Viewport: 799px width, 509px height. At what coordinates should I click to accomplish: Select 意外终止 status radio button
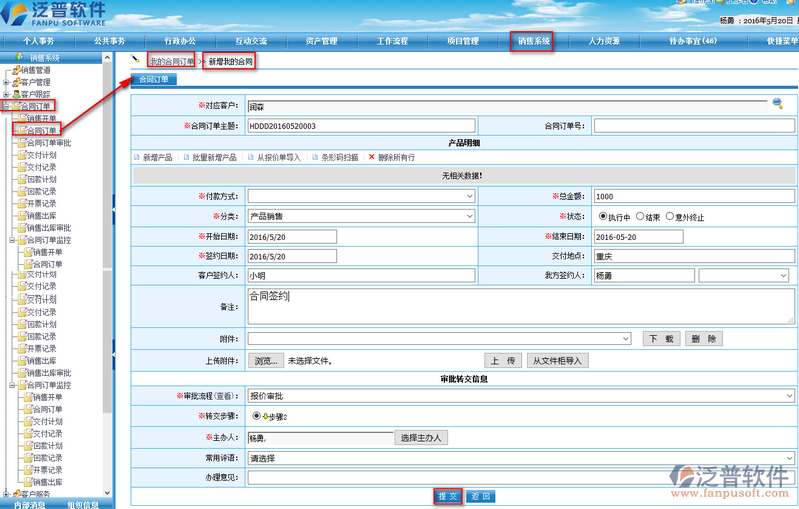tap(673, 216)
